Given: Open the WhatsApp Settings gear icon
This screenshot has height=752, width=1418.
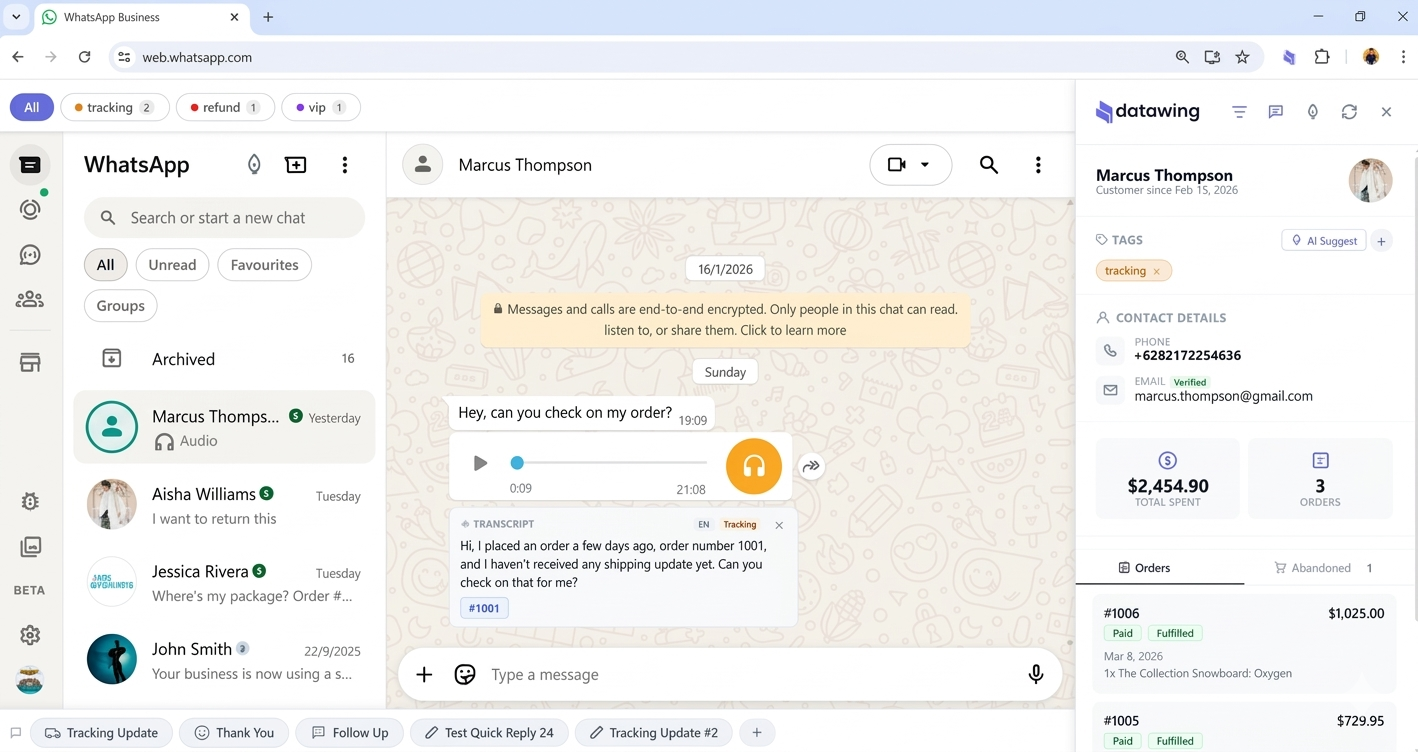Looking at the screenshot, I should point(30,635).
